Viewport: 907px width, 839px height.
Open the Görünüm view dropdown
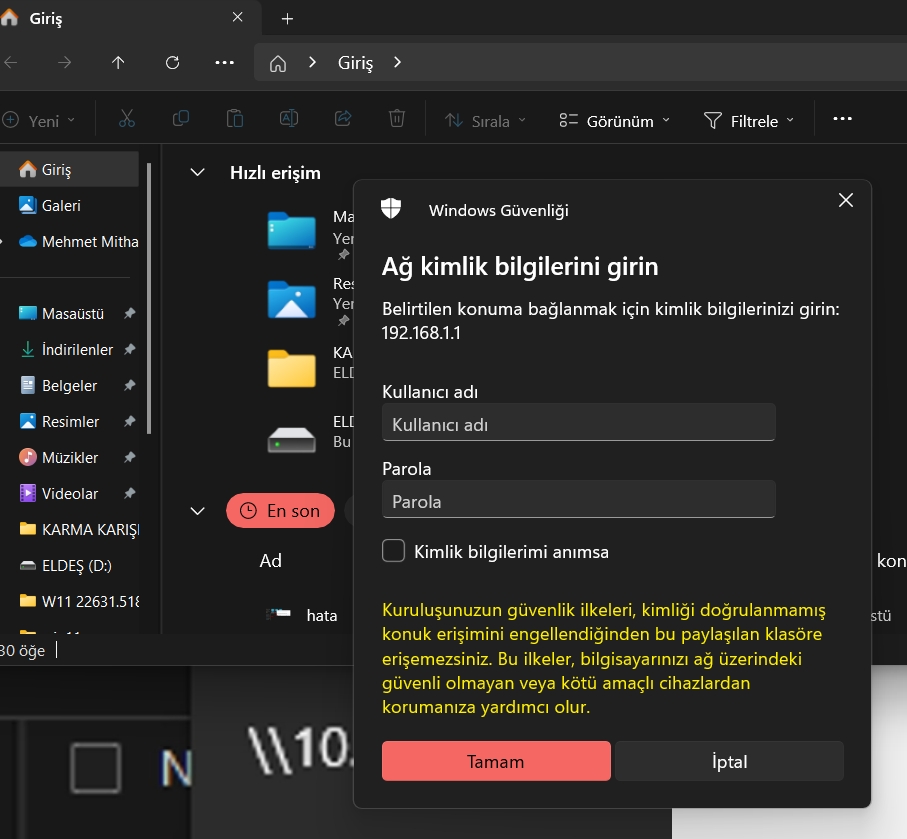point(614,121)
